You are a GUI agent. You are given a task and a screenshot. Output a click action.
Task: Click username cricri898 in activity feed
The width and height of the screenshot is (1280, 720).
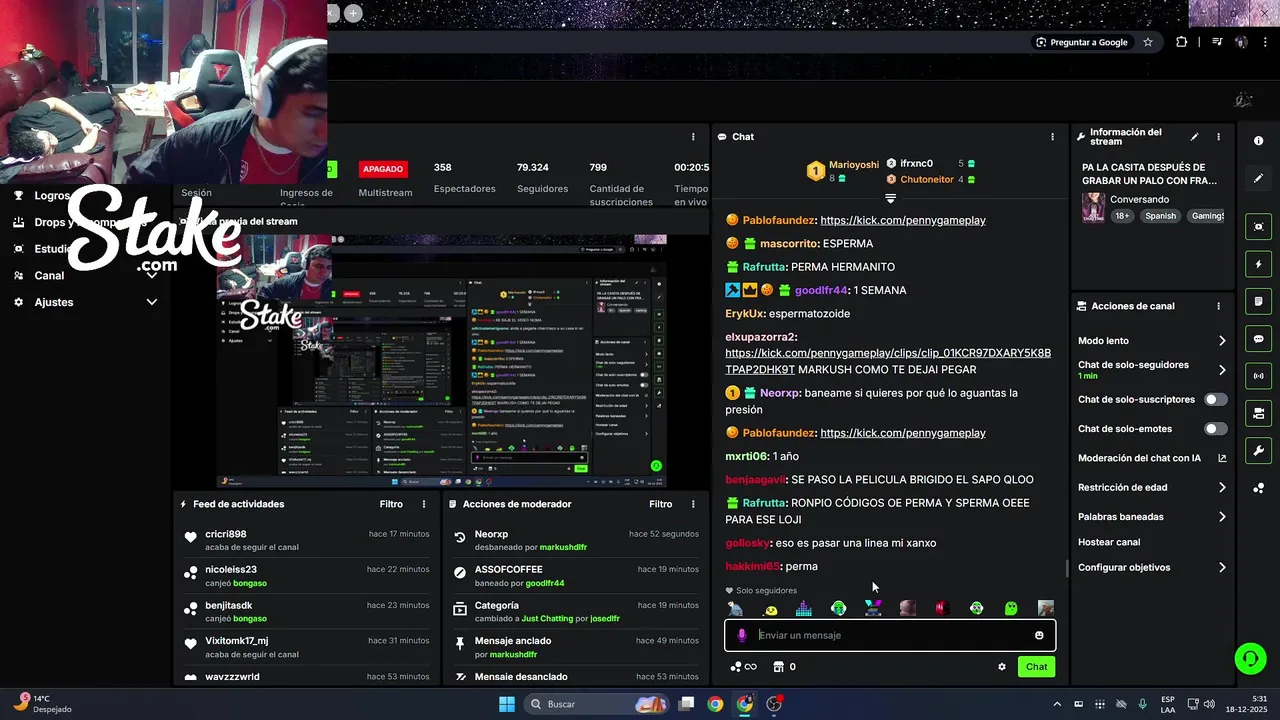tap(225, 534)
